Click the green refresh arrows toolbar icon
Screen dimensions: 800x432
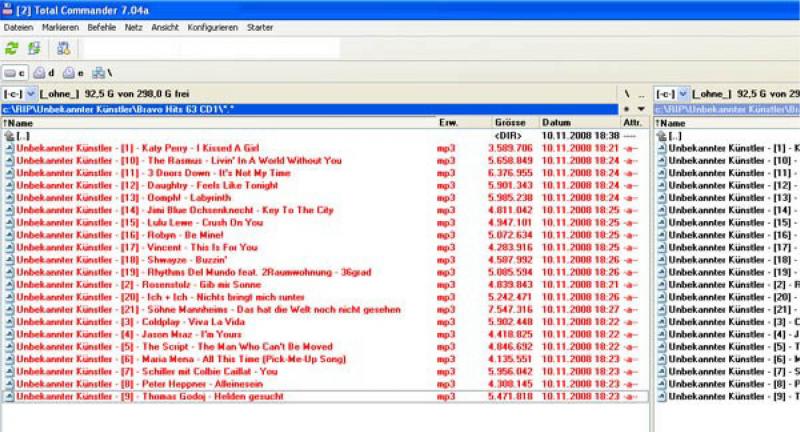(12, 48)
